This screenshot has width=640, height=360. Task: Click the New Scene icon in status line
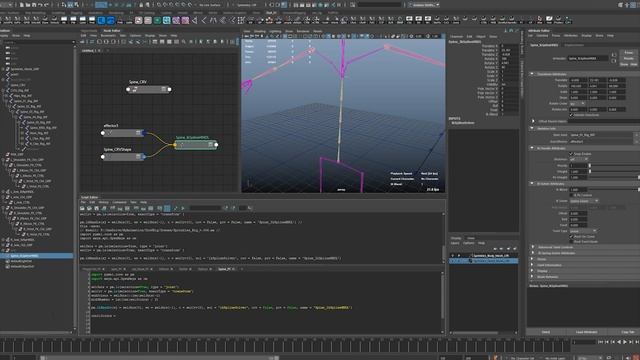22,5
